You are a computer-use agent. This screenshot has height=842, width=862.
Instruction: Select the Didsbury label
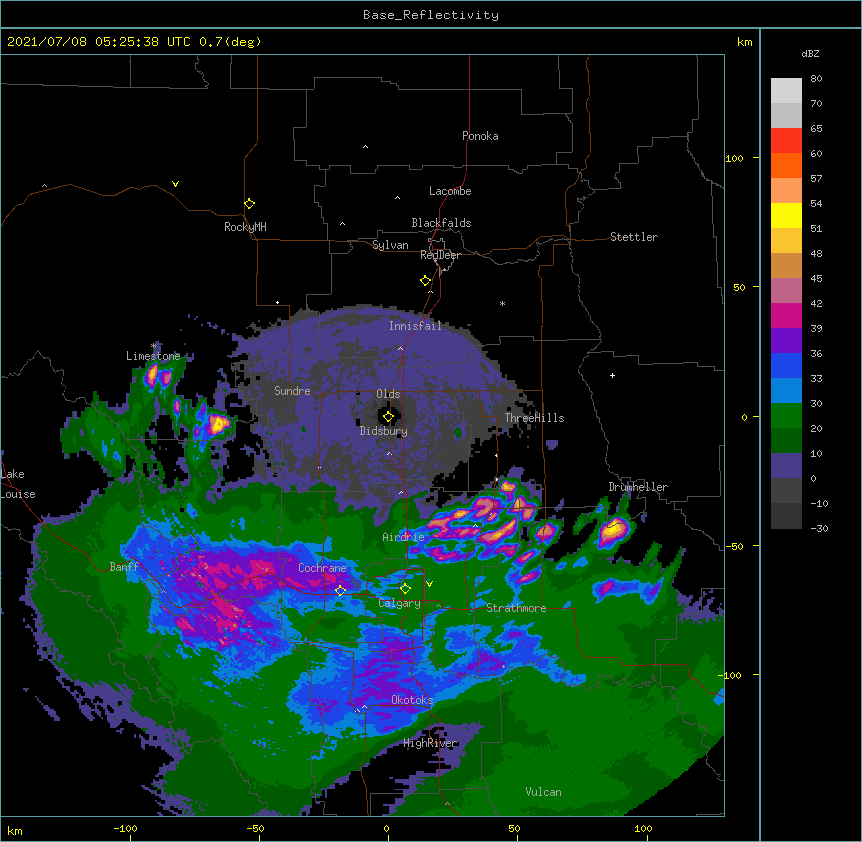pyautogui.click(x=383, y=431)
